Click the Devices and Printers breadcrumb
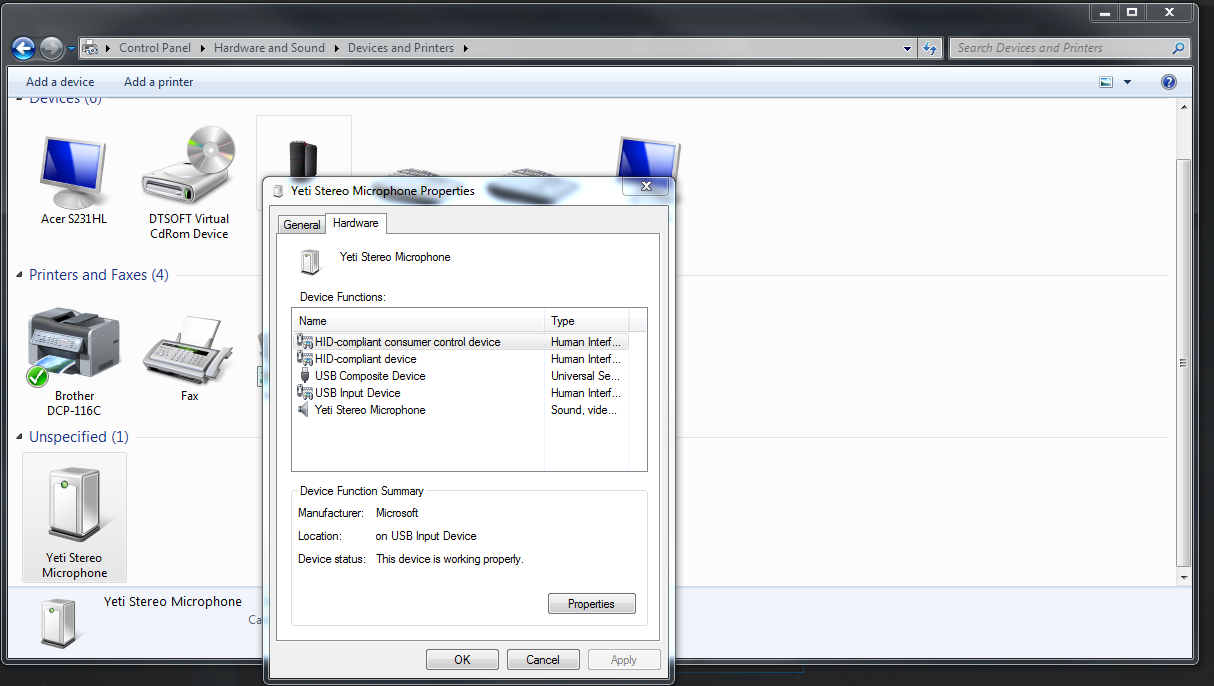 click(401, 48)
